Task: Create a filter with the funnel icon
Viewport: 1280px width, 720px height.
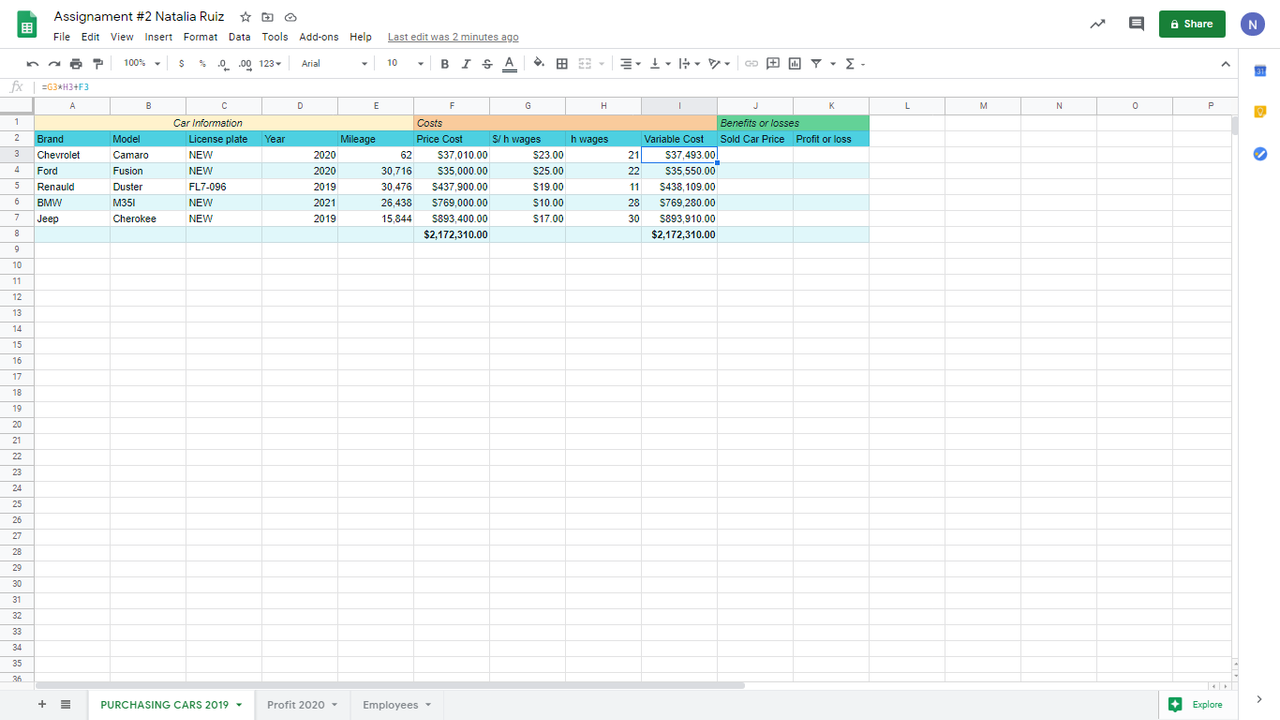Action: (816, 63)
